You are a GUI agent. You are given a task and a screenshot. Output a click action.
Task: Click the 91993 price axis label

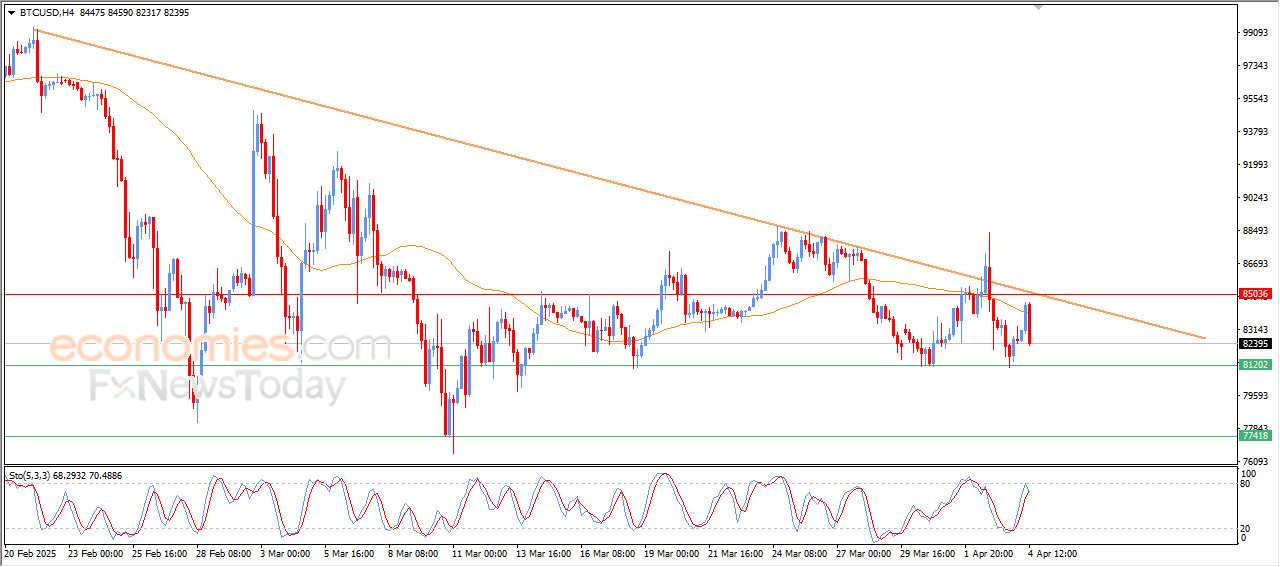(1255, 164)
